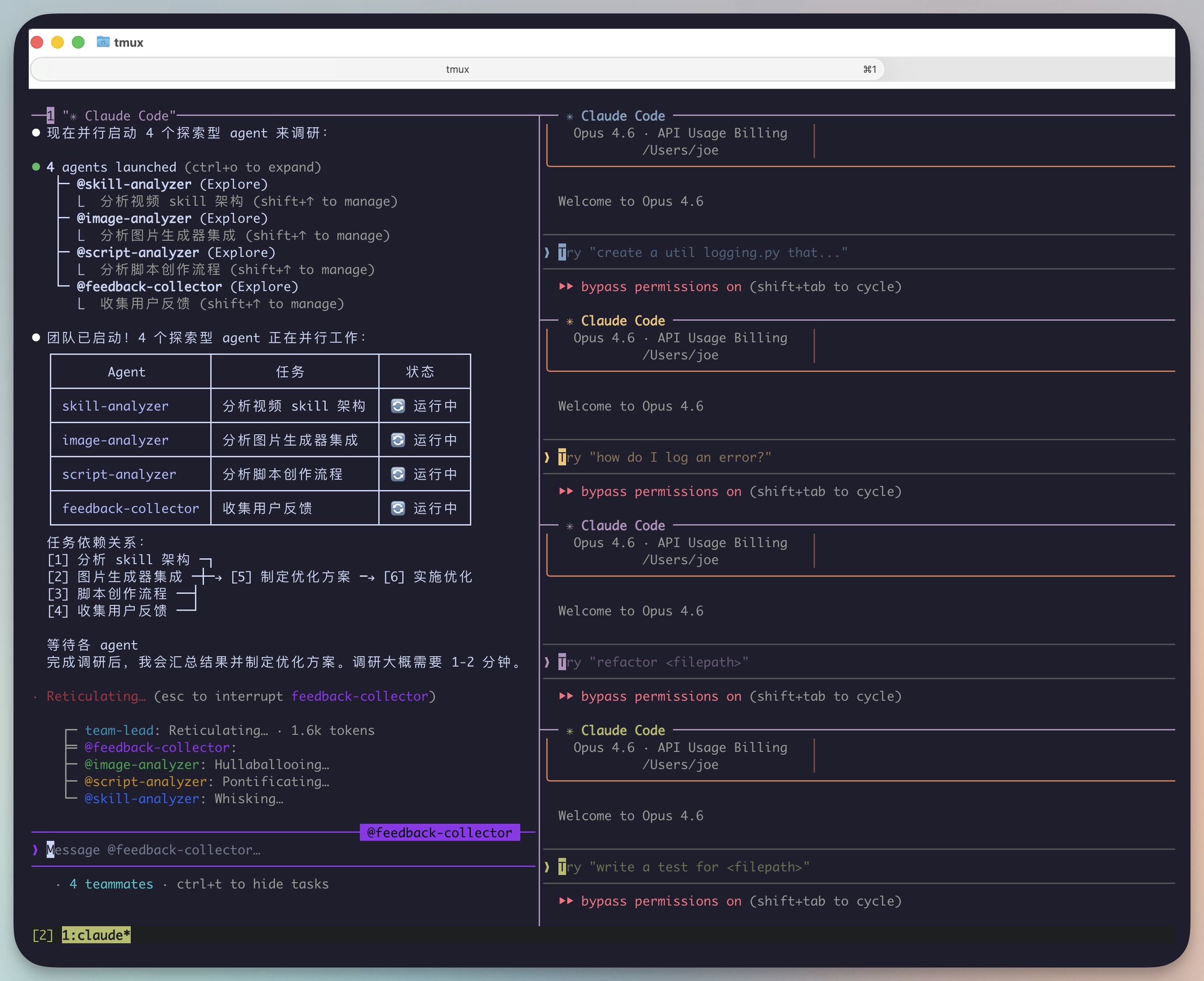The height and width of the screenshot is (981, 1204).
Task: Expand the @script-analyzer agent tree entry
Action: 137,252
